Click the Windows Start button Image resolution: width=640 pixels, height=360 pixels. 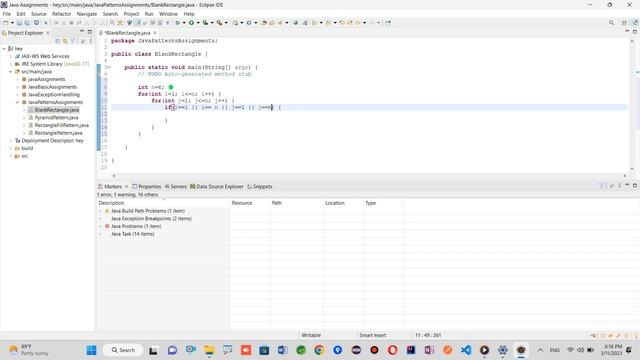(x=91, y=350)
